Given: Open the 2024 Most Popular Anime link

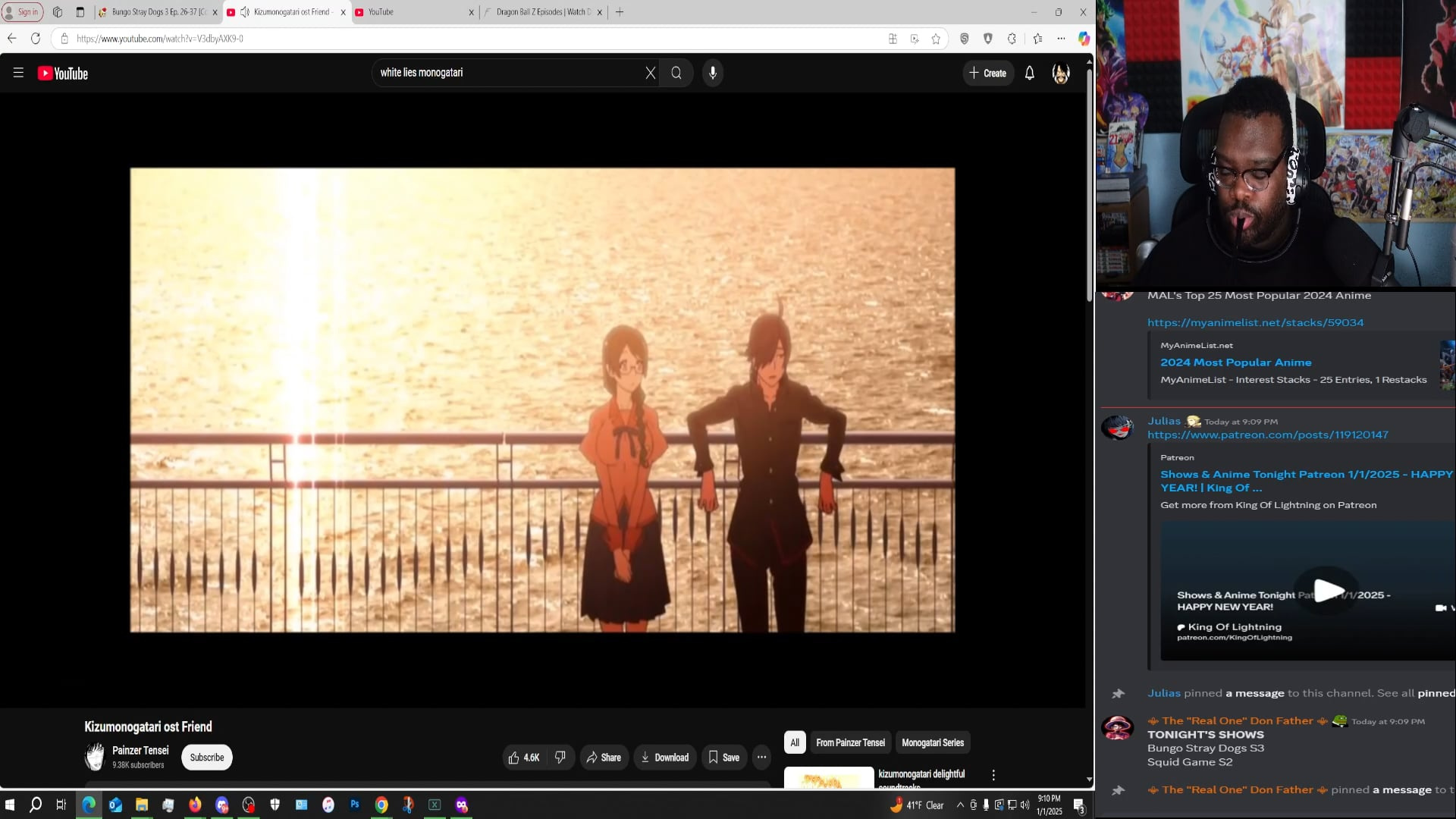Looking at the screenshot, I should click(x=1235, y=362).
